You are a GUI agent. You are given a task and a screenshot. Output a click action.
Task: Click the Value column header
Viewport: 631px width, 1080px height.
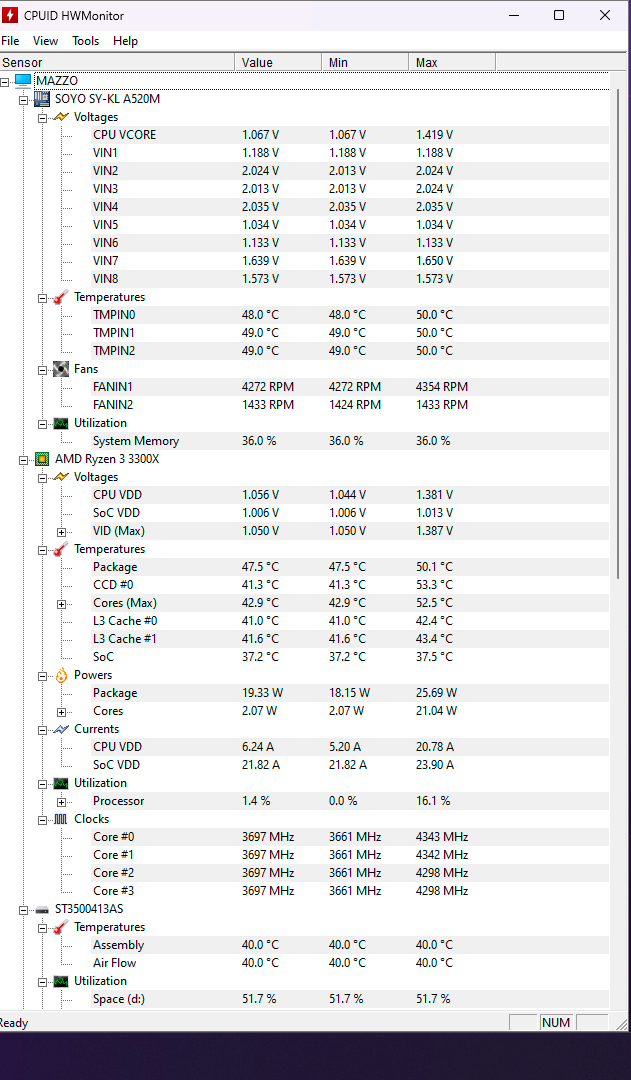pyautogui.click(x=278, y=63)
